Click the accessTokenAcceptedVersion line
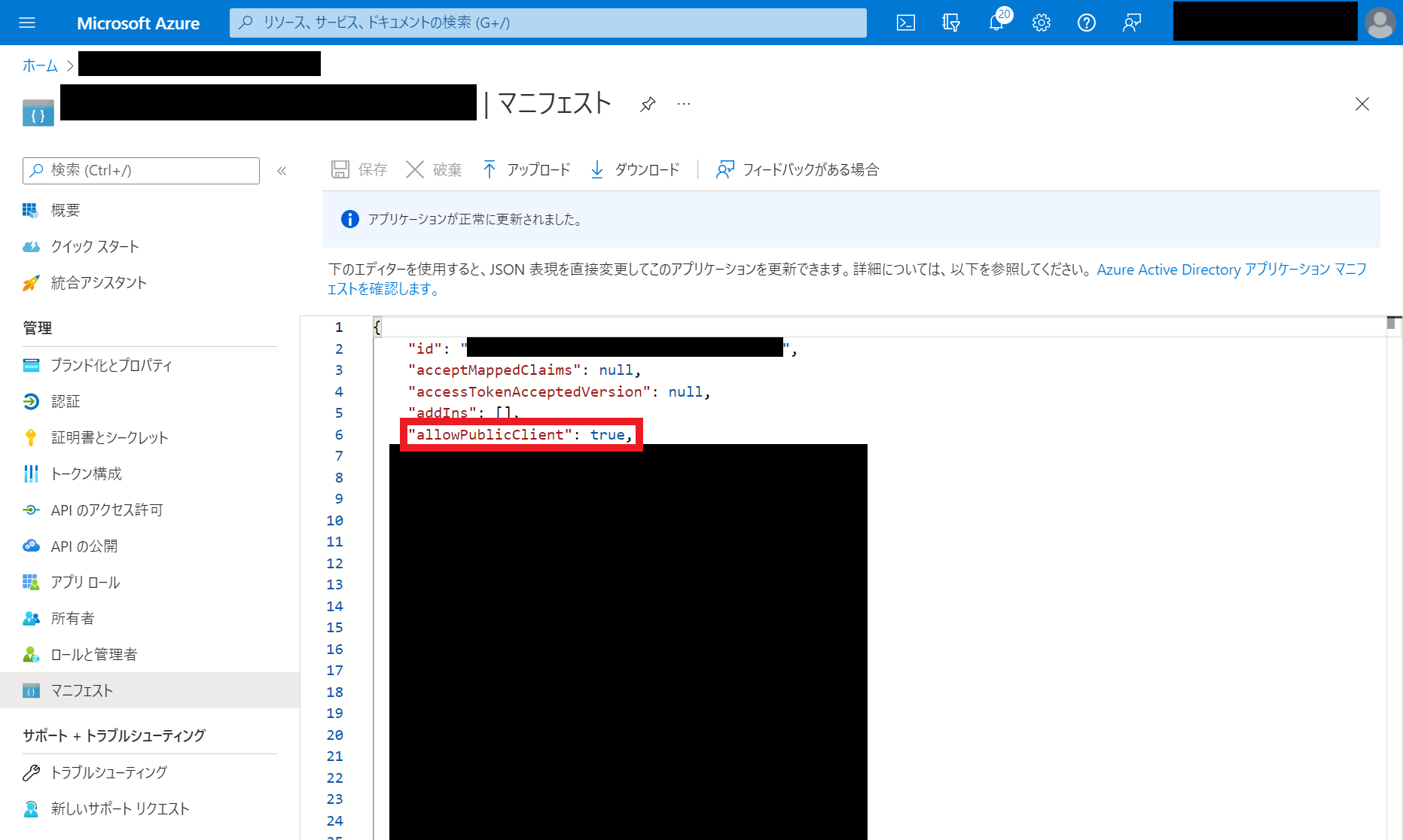1403x840 pixels. 560,391
